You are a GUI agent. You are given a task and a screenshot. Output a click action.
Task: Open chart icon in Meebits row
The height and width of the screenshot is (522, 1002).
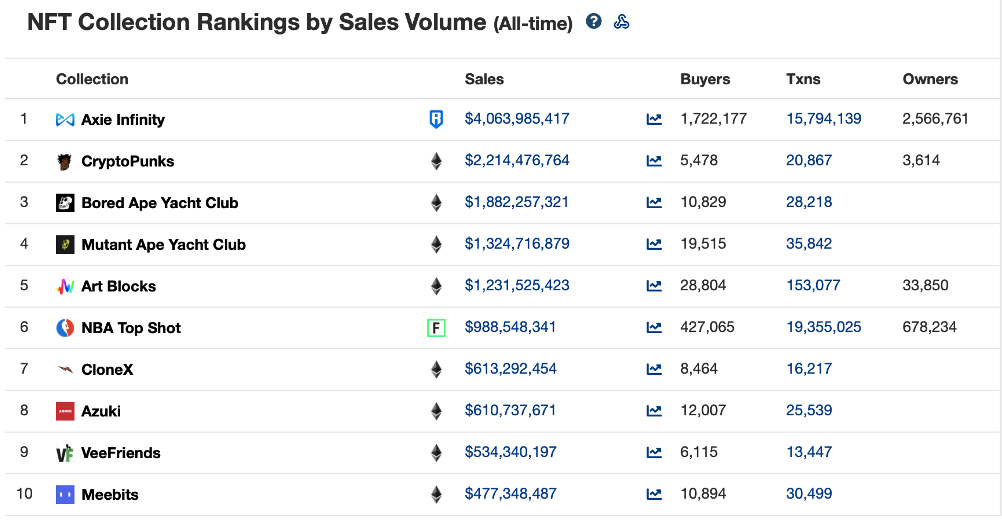click(654, 494)
